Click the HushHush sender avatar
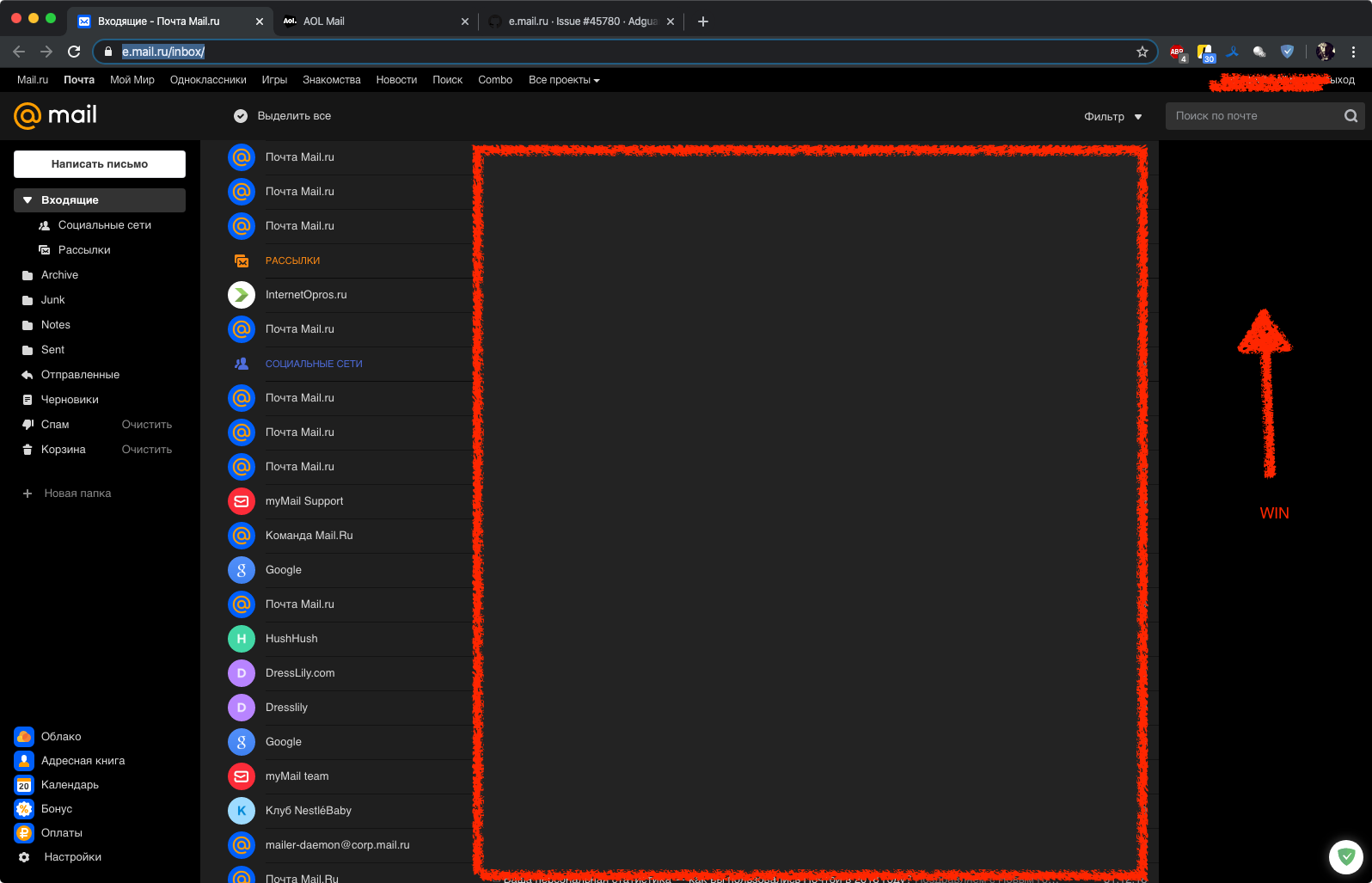The image size is (1372, 883). (242, 639)
